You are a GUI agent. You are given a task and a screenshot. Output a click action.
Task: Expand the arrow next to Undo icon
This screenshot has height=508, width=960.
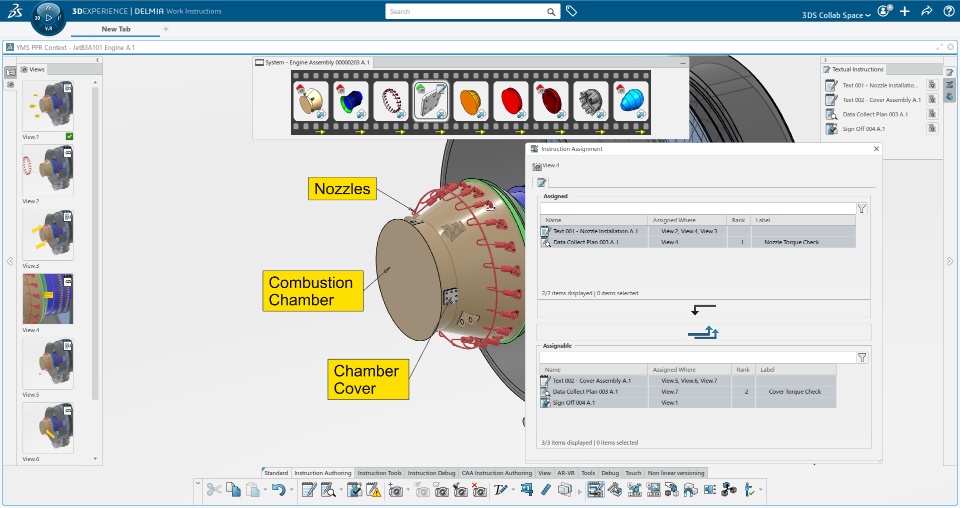coord(291,490)
